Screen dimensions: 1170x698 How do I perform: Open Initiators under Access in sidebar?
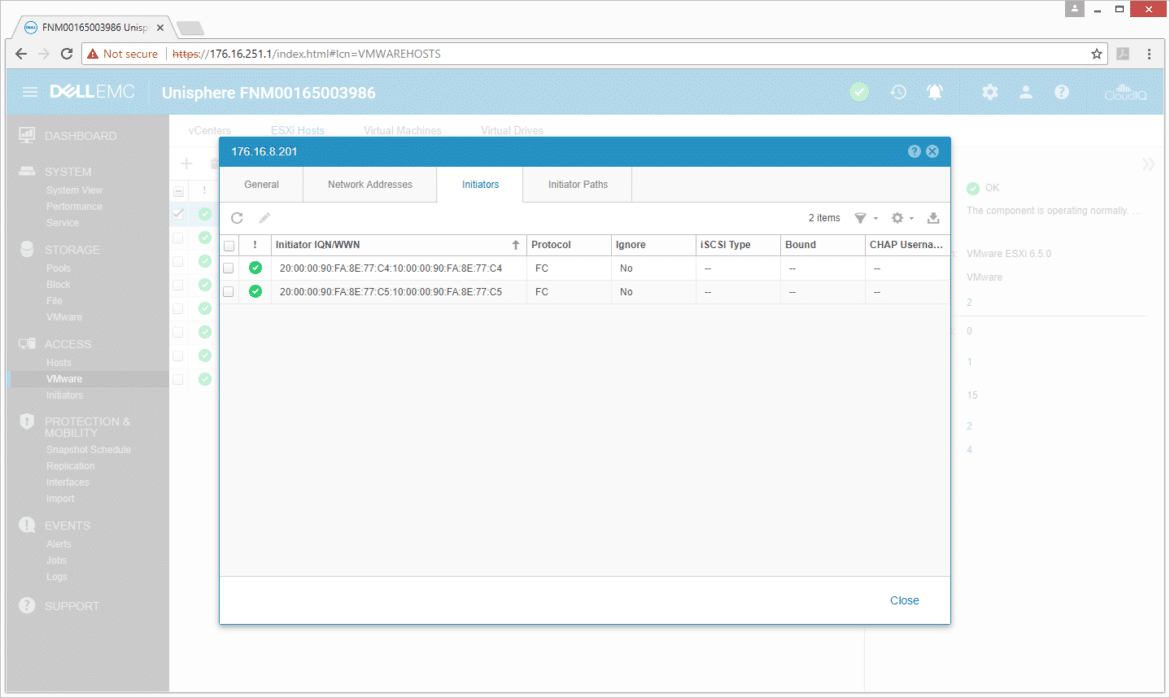pyautogui.click(x=65, y=395)
